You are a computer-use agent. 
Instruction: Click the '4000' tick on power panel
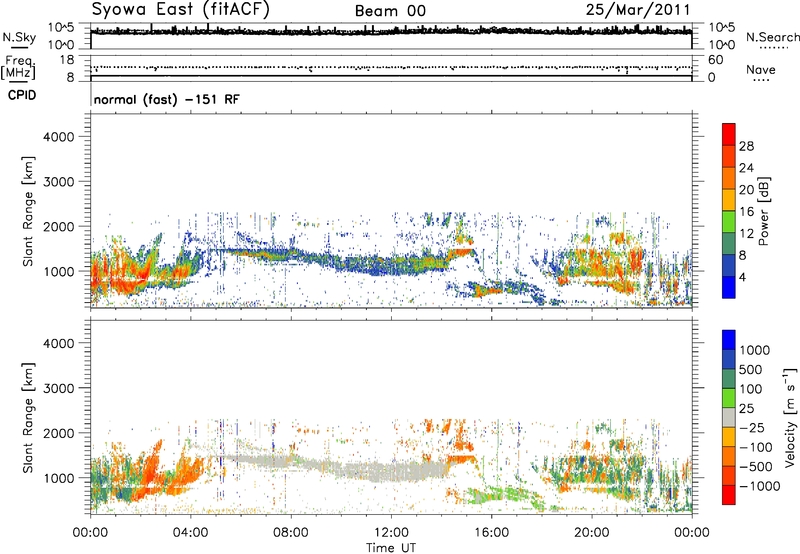58,137
